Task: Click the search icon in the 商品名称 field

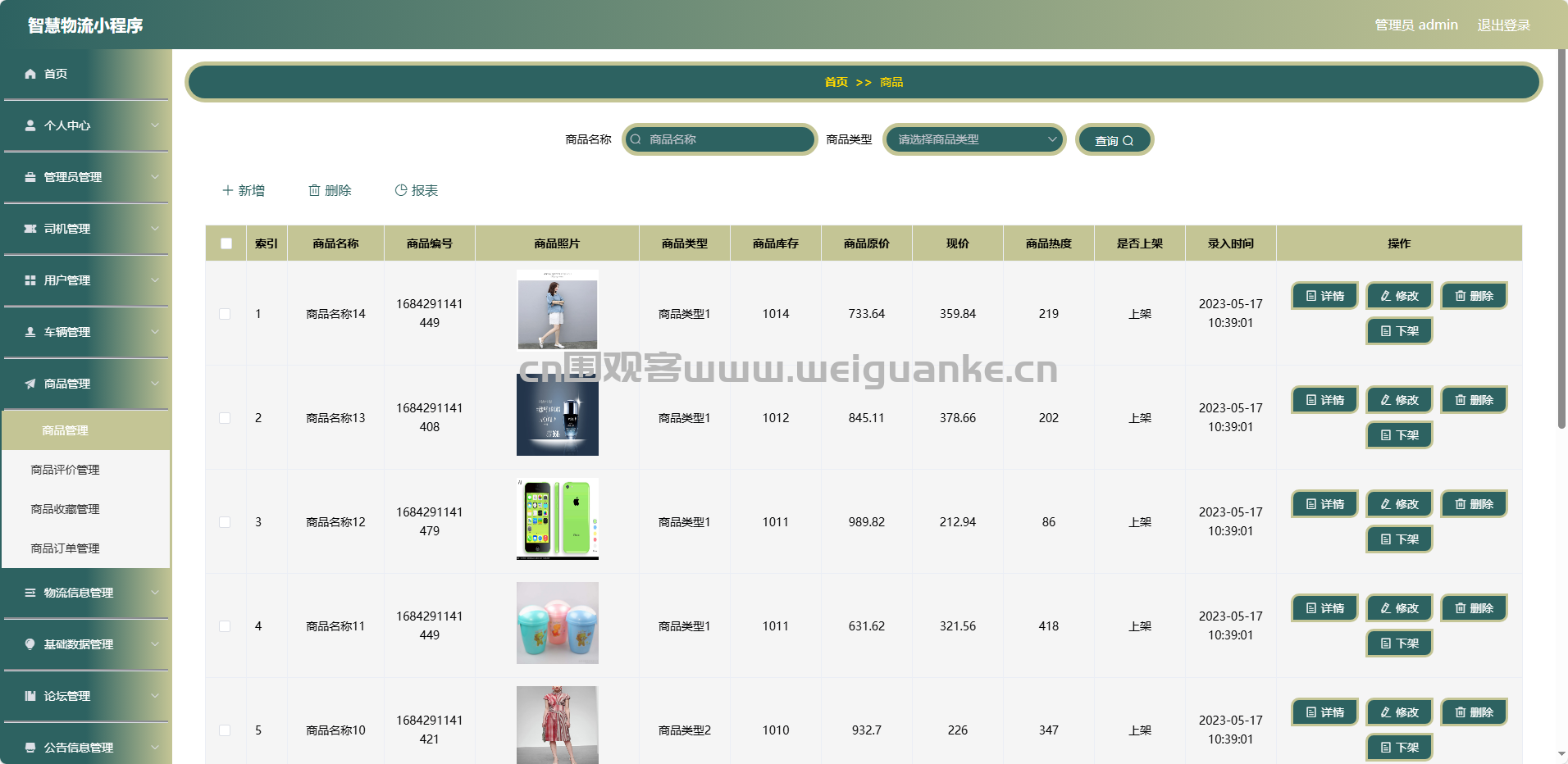Action: tap(636, 139)
